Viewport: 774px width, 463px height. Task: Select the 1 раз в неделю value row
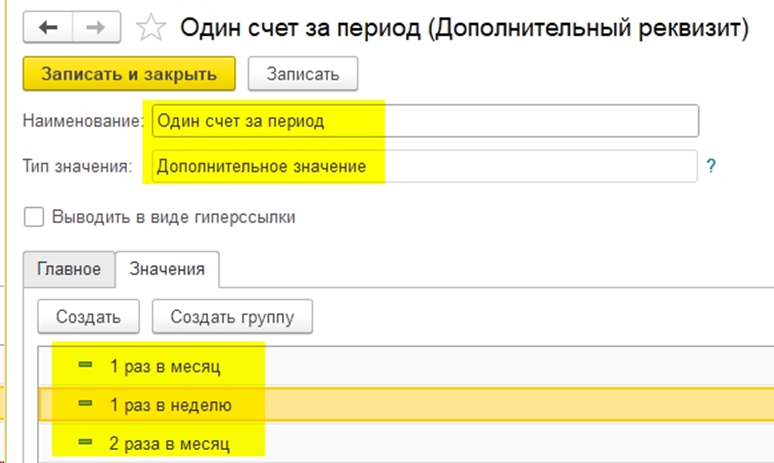click(406, 405)
